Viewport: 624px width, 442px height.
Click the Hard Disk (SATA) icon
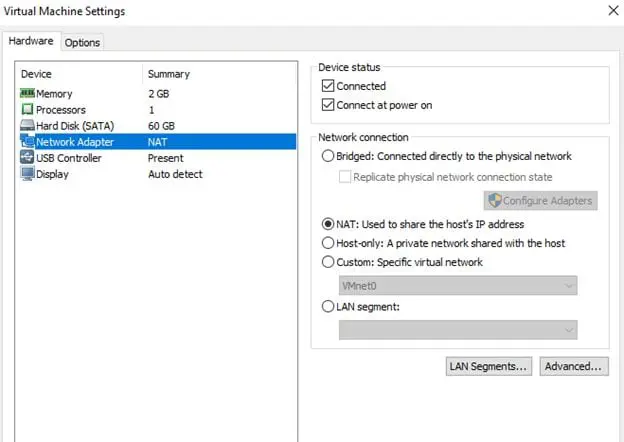coord(27,126)
